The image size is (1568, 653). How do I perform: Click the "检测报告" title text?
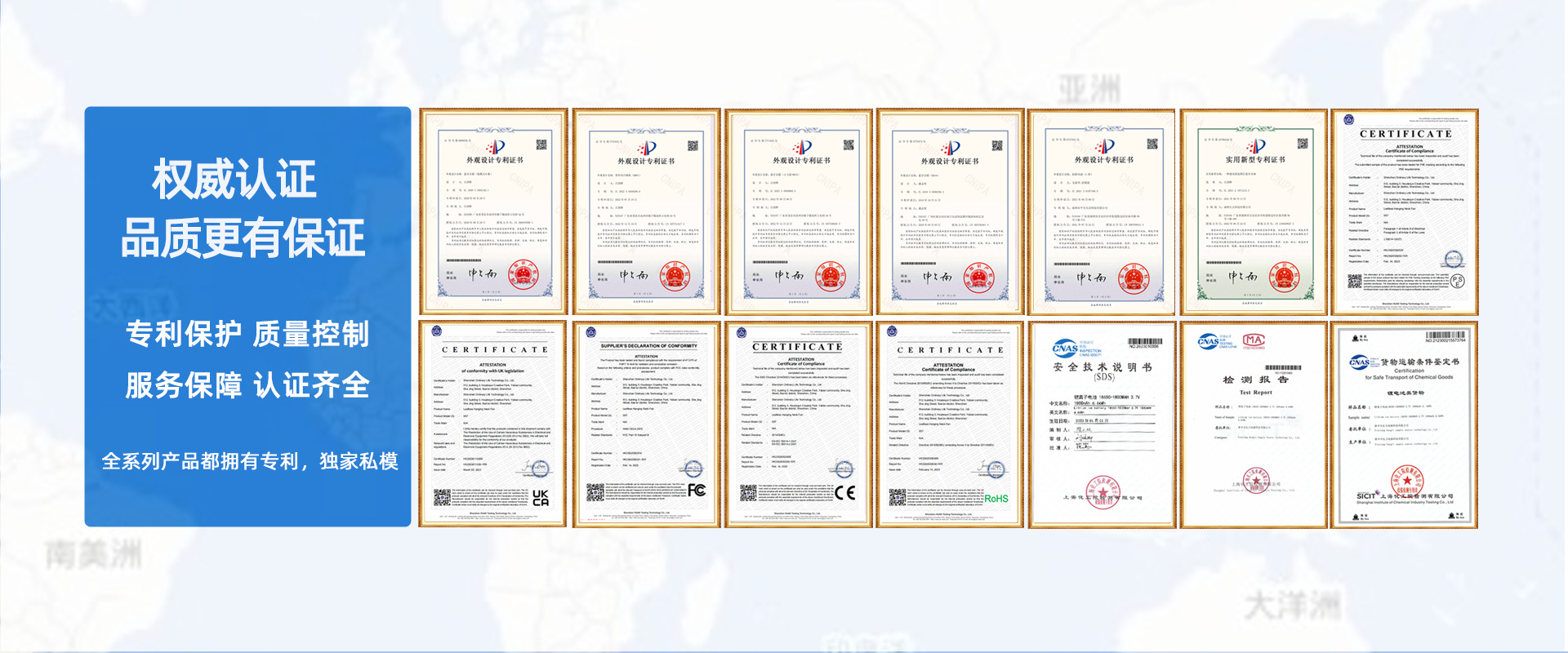1255,380
